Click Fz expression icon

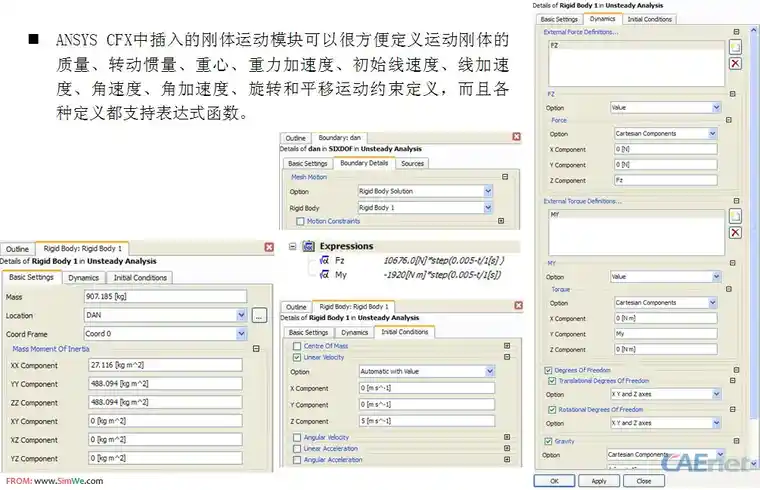(x=324, y=261)
